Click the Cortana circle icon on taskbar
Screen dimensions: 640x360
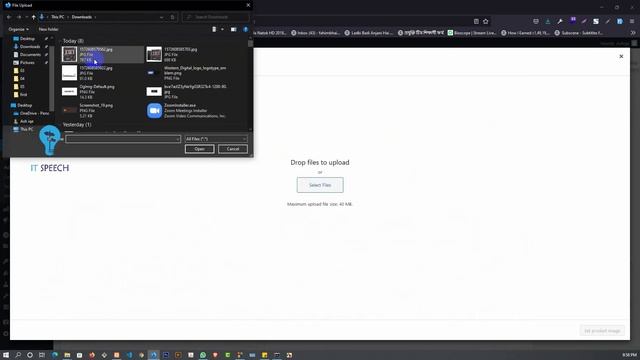pyautogui.click(x=30, y=355)
